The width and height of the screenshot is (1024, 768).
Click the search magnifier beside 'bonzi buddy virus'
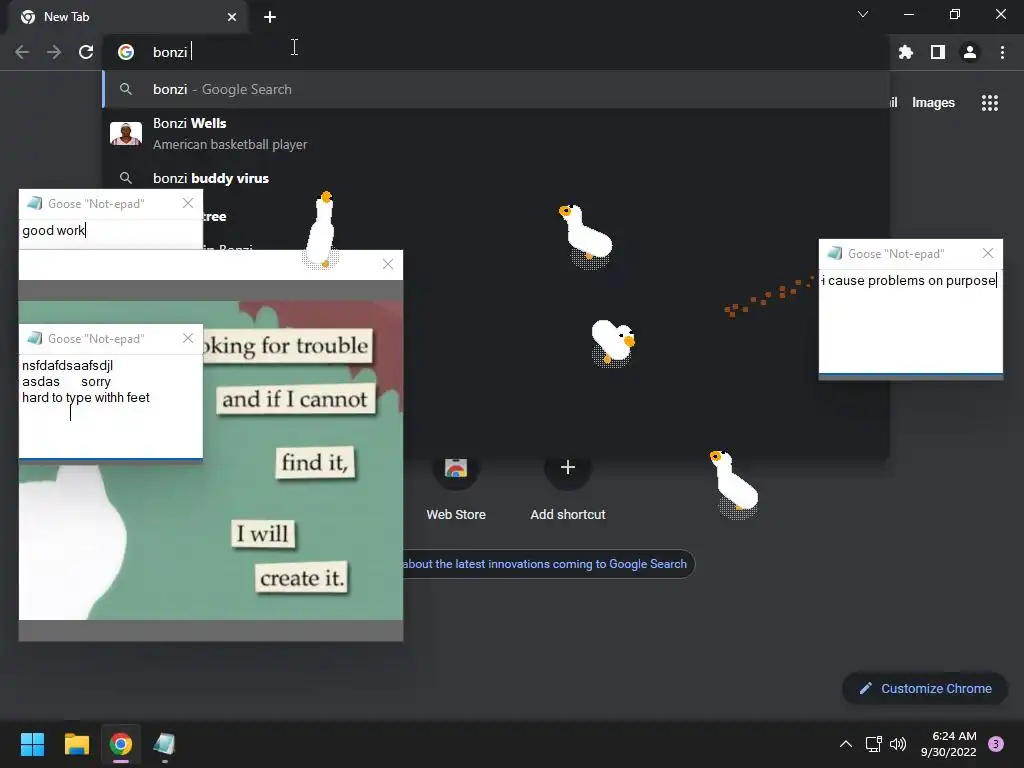126,178
